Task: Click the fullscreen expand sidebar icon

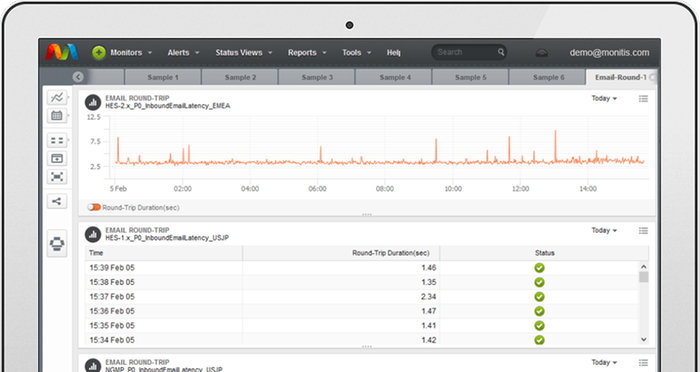Action: pos(57,177)
